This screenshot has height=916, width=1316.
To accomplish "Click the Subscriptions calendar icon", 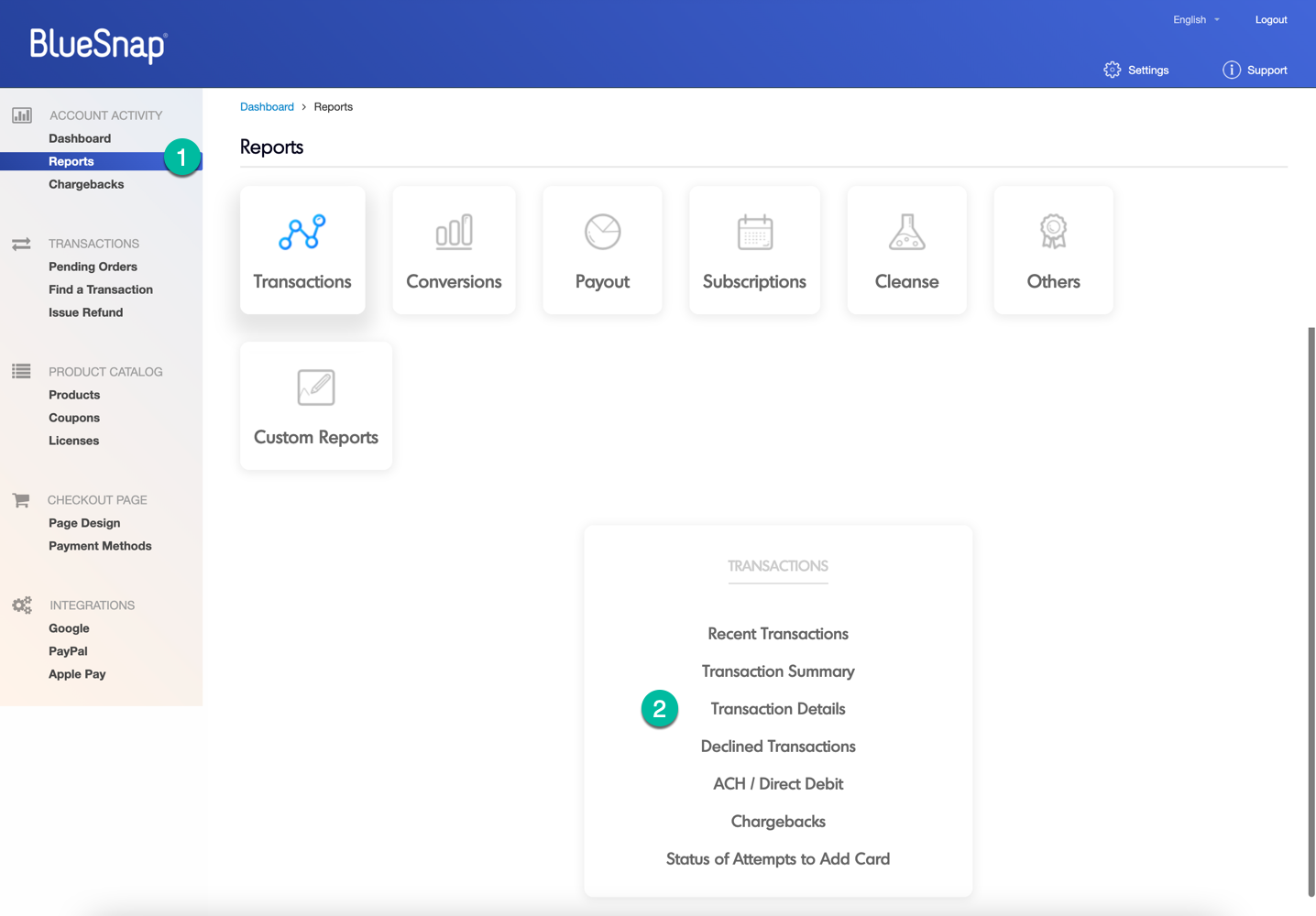I will [754, 233].
